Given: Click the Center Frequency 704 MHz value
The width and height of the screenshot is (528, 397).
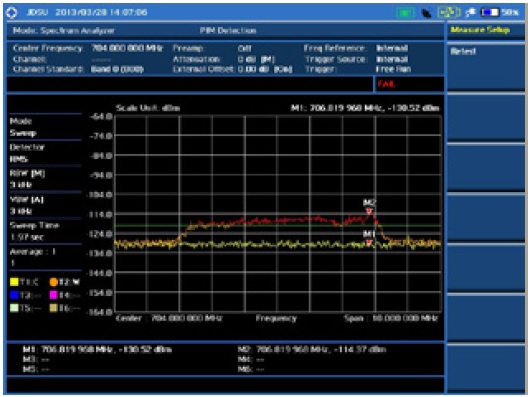Looking at the screenshot, I should coord(127,48).
